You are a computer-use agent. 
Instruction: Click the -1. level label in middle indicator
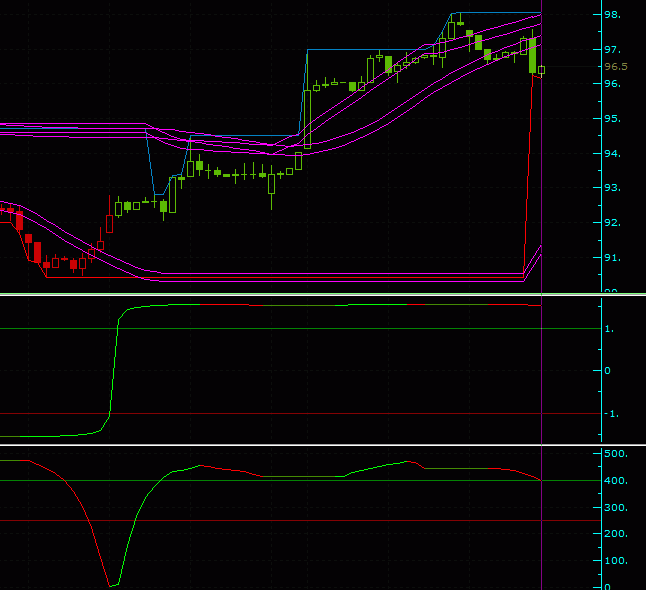pos(611,414)
